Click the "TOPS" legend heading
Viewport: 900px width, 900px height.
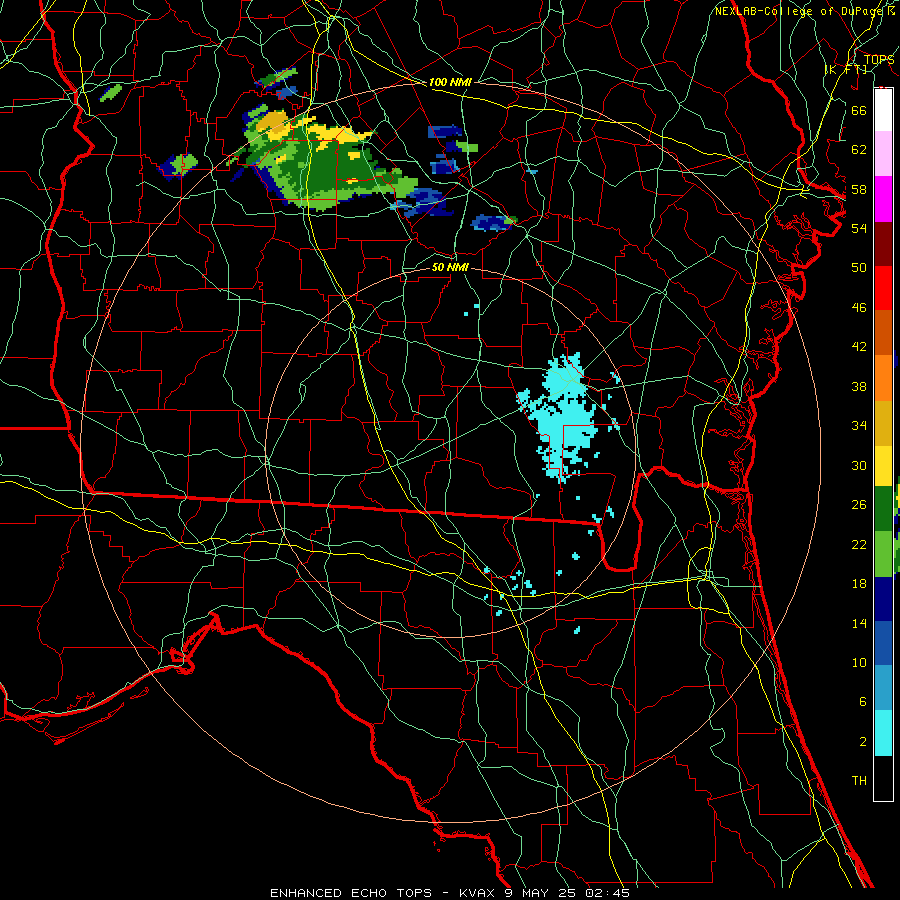point(879,59)
